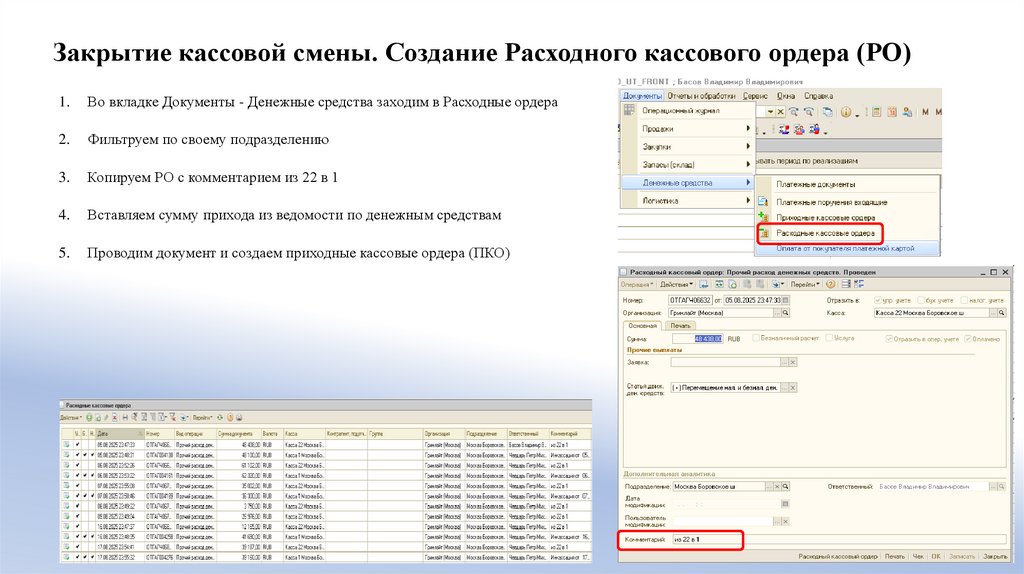
Task: Click green add icon in orders list toolbar
Action: 89,418
